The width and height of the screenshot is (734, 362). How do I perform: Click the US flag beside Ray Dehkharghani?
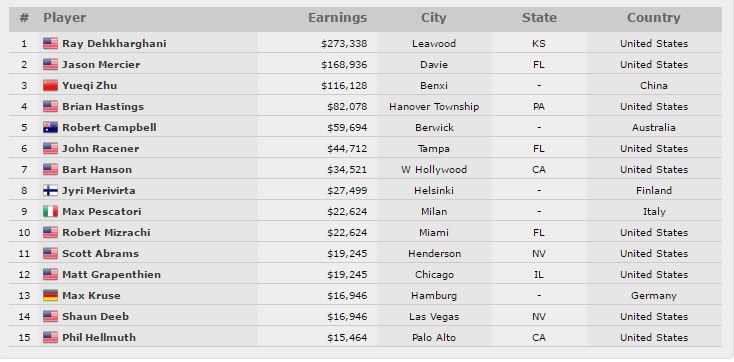pos(50,44)
